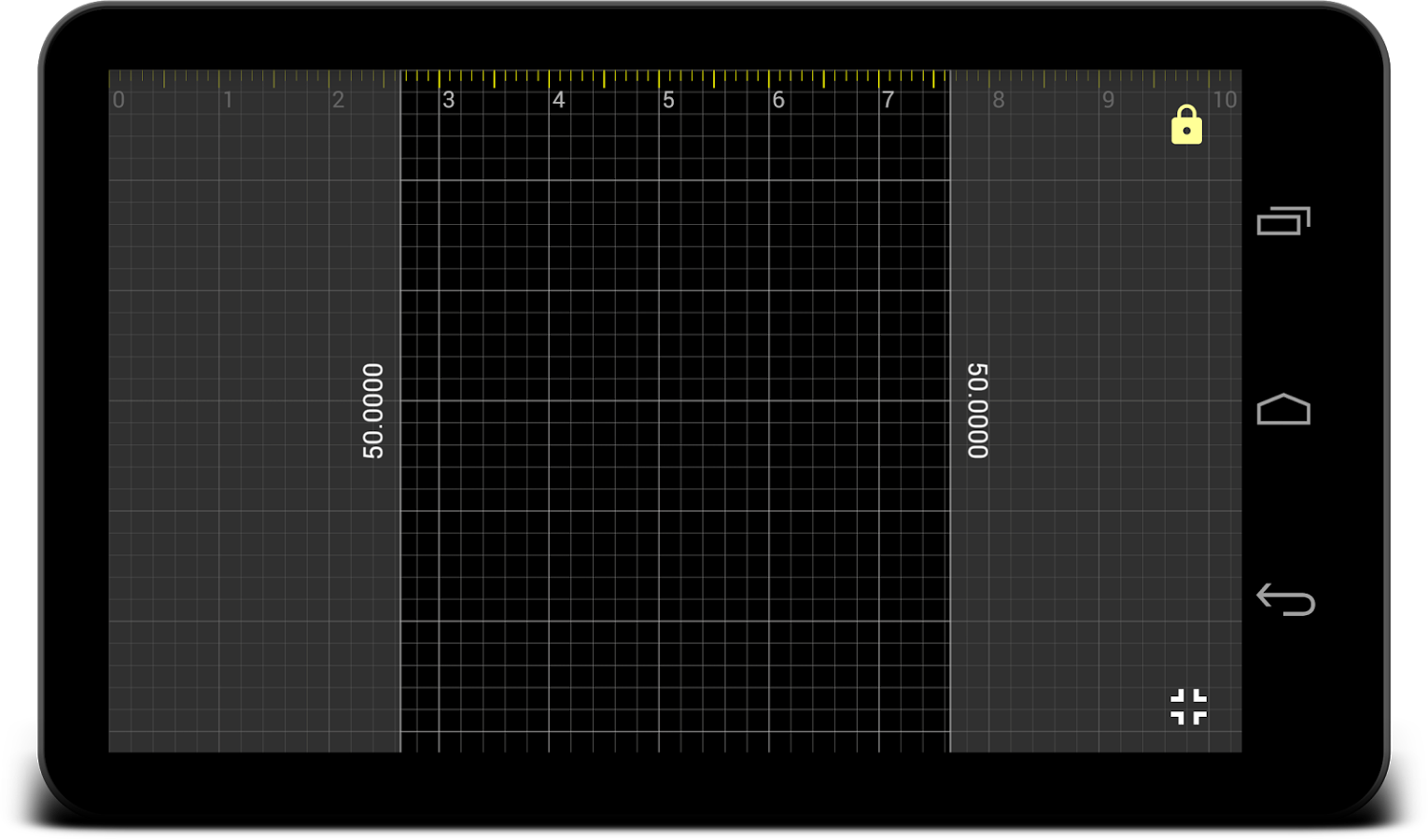This screenshot has height=840, width=1428.
Task: Toggle the yellow lock icon
Action: click(1186, 124)
